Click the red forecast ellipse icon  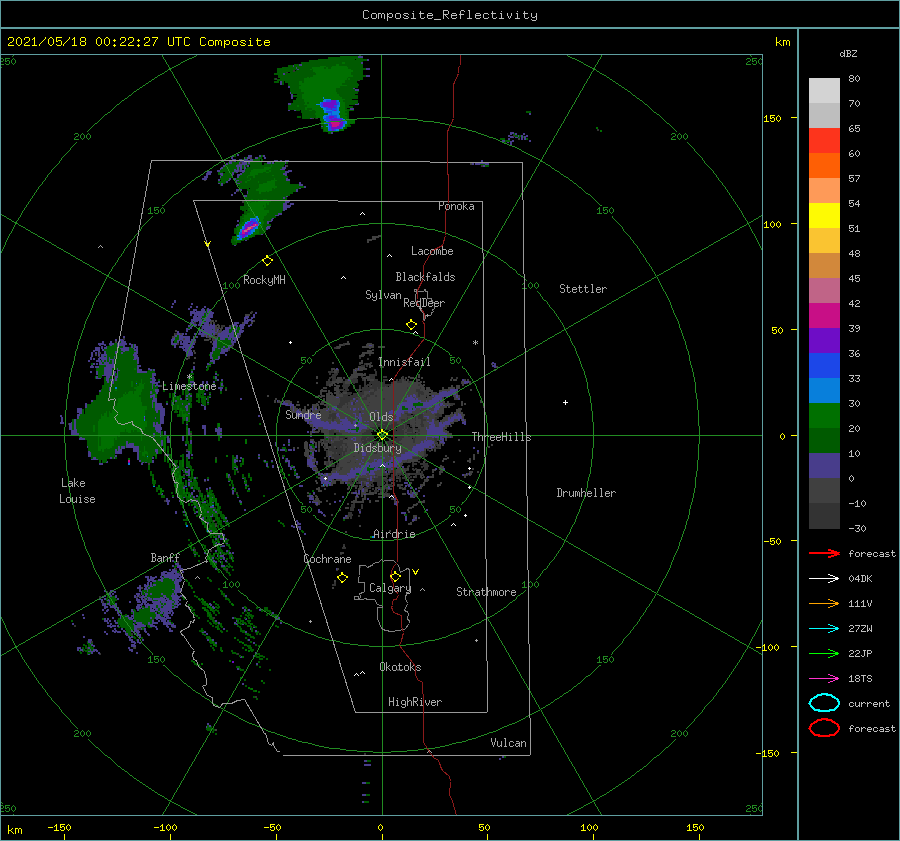point(824,728)
